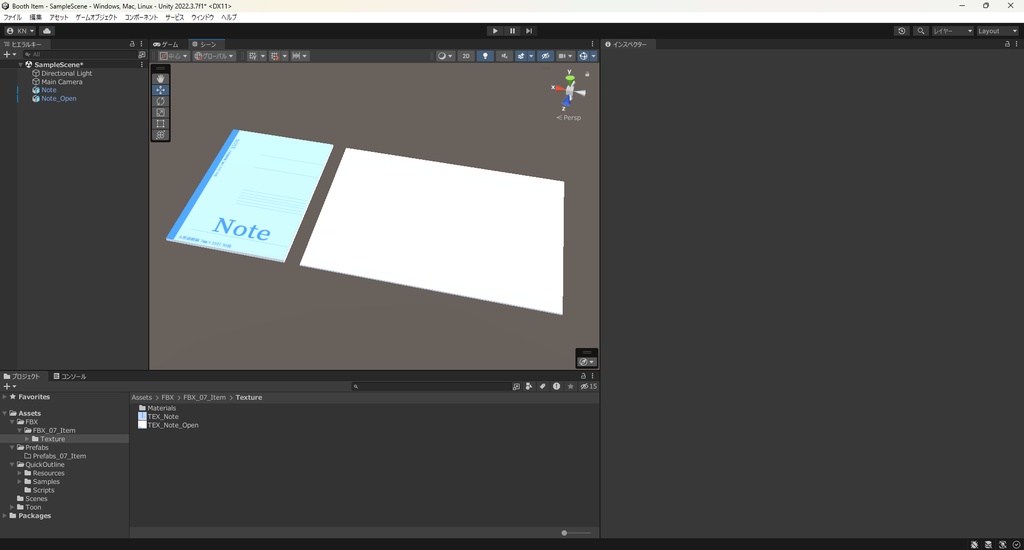This screenshot has height=550, width=1024.
Task: Open the ゲームオブジェクト menu
Action: tap(96, 18)
